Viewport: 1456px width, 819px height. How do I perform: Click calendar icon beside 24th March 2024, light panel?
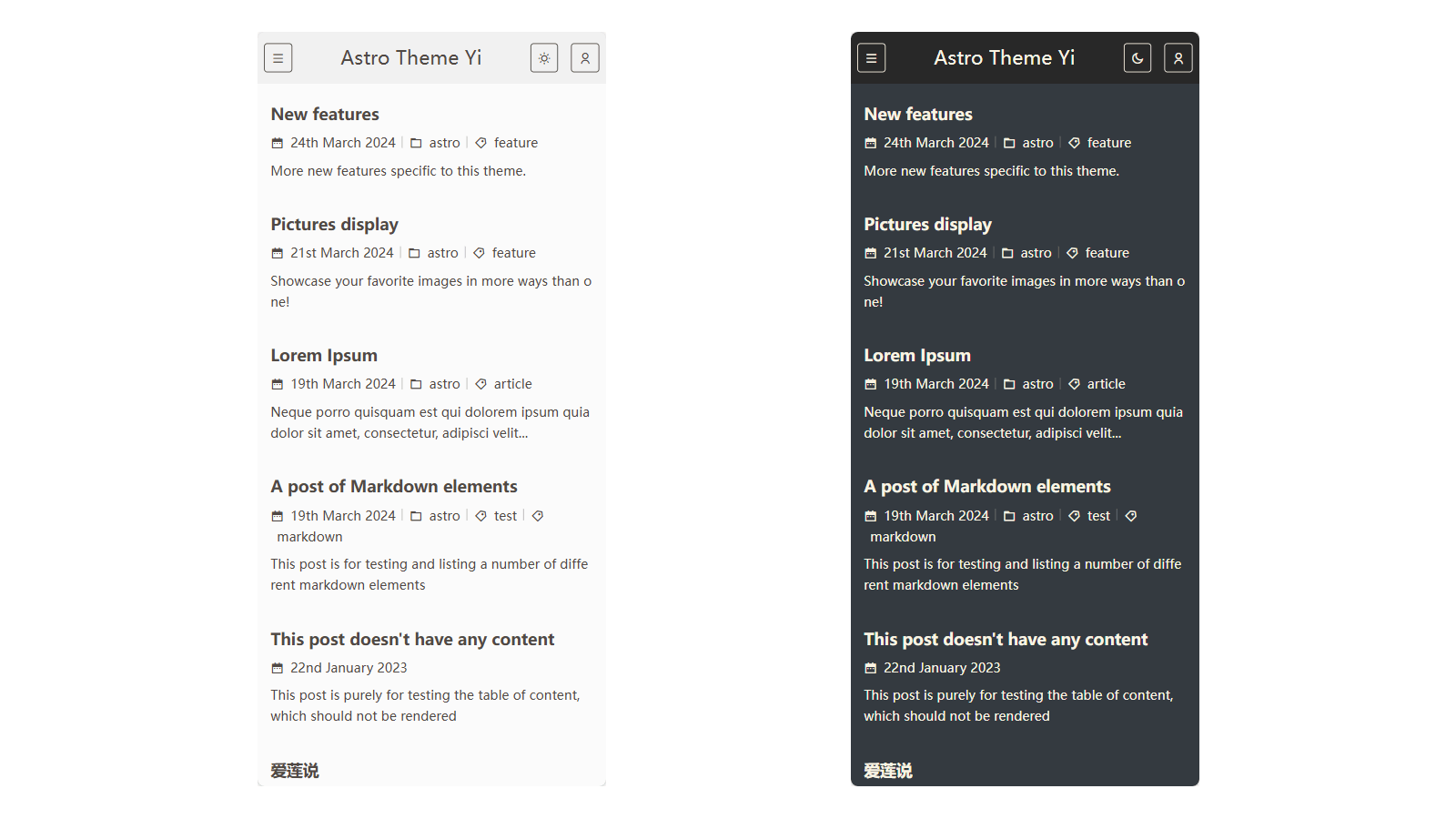point(278,143)
